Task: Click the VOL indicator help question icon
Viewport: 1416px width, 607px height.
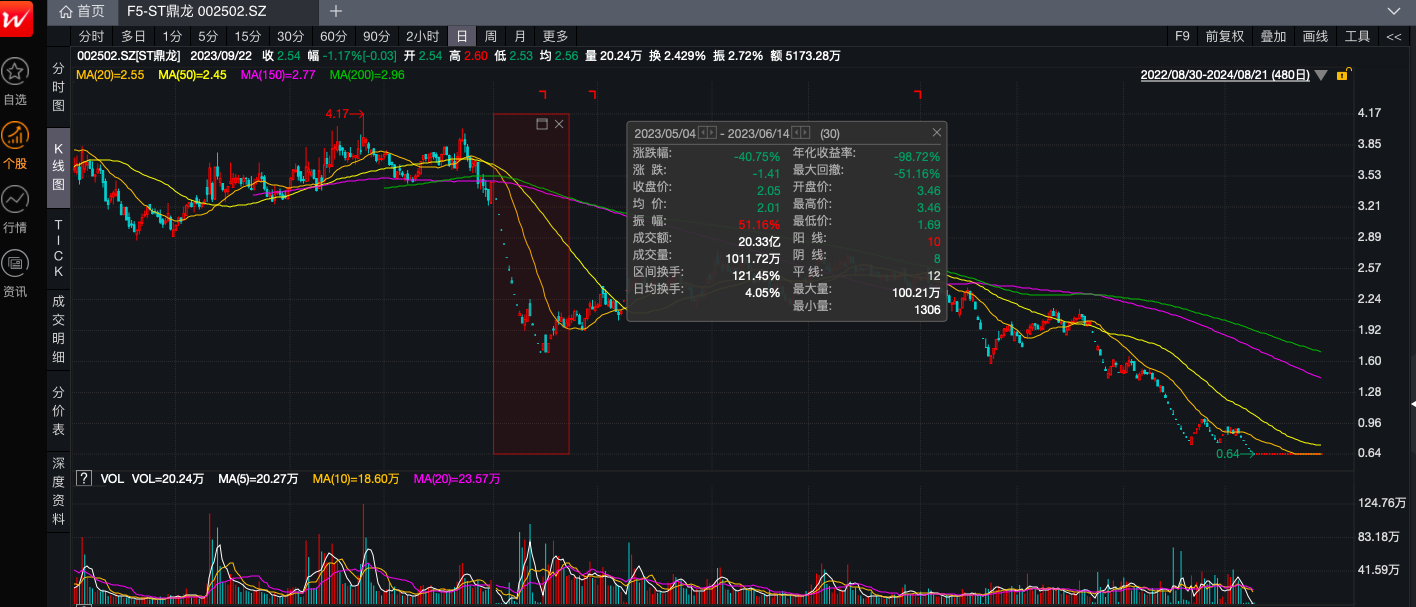Action: tap(84, 479)
